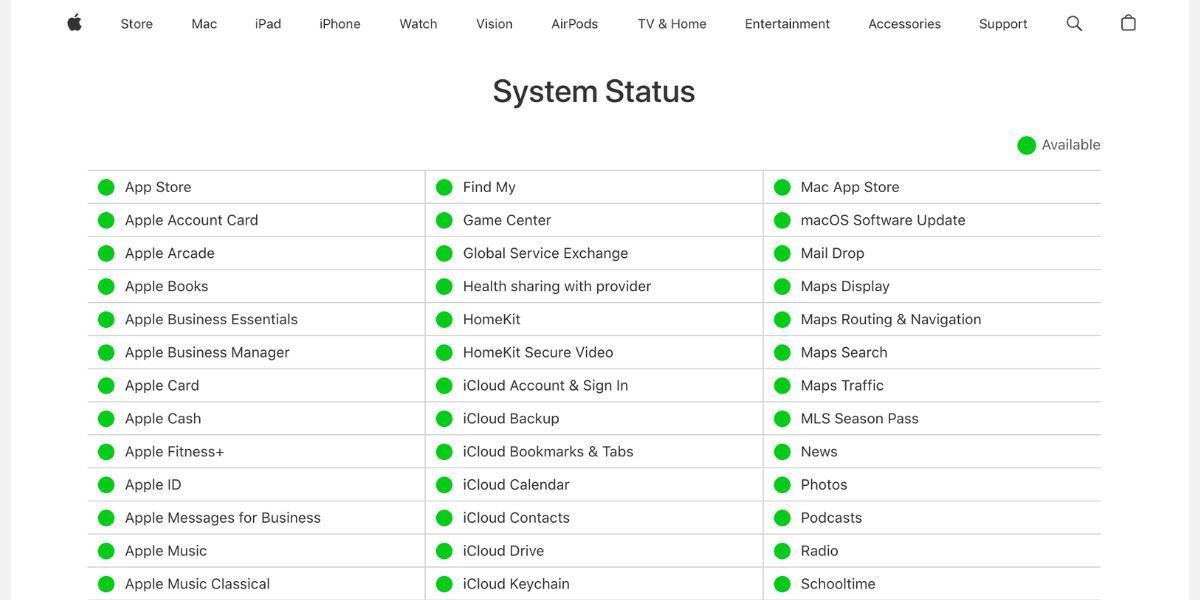The width and height of the screenshot is (1200, 600).
Task: Click the green dot beside Mac App Store
Action: 783,187
